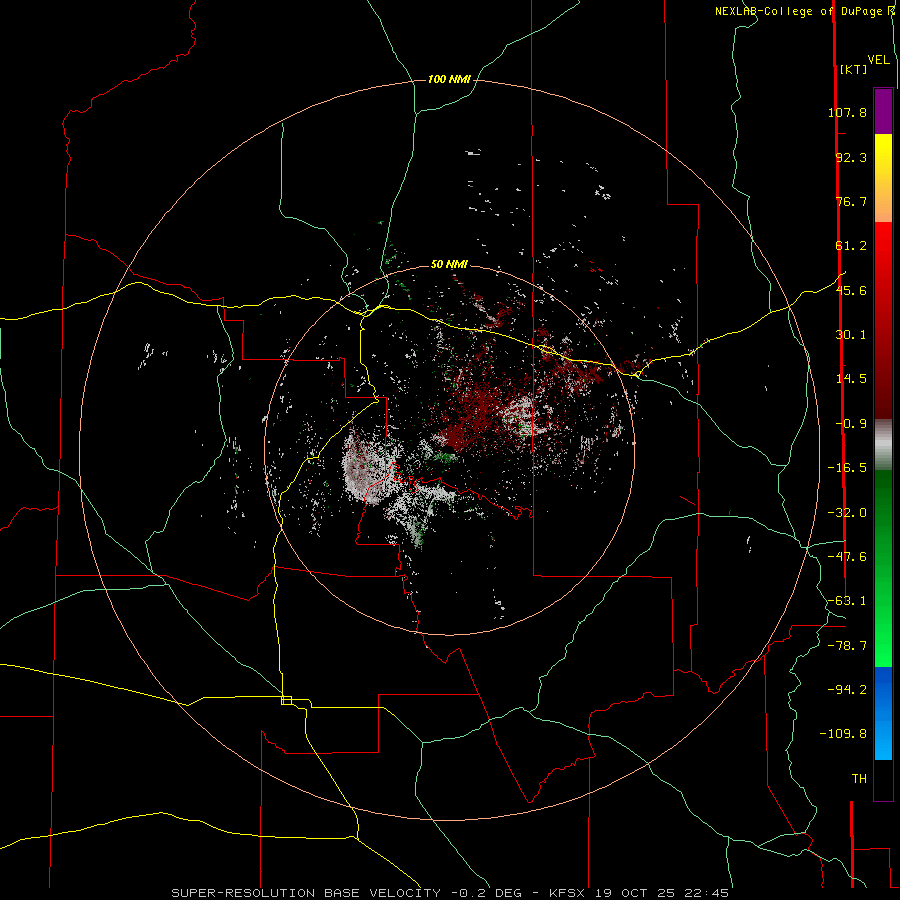This screenshot has height=900, width=900.
Task: Click the -109.8 value on velocity scale
Action: tap(843, 734)
